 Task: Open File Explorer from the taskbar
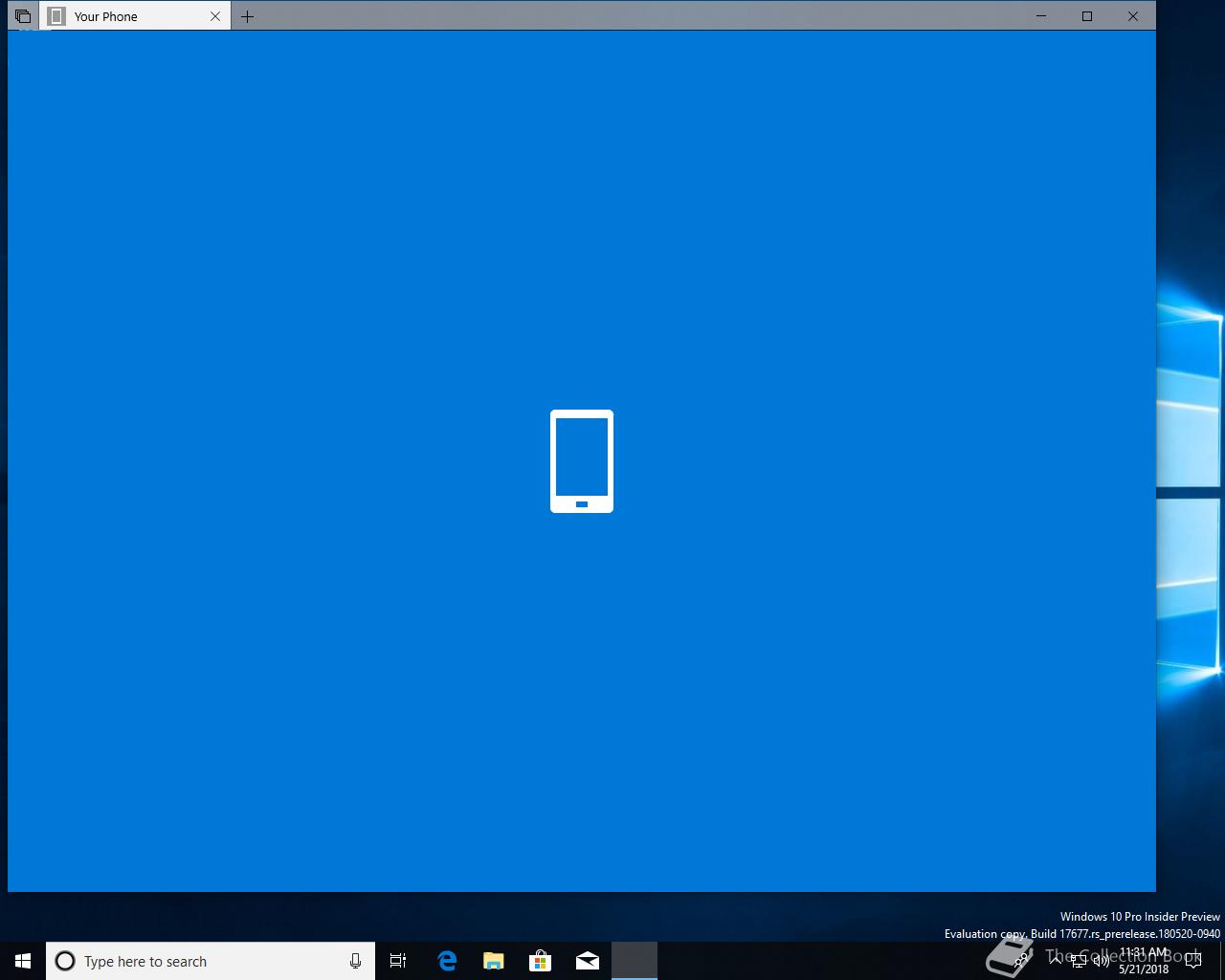(494, 961)
